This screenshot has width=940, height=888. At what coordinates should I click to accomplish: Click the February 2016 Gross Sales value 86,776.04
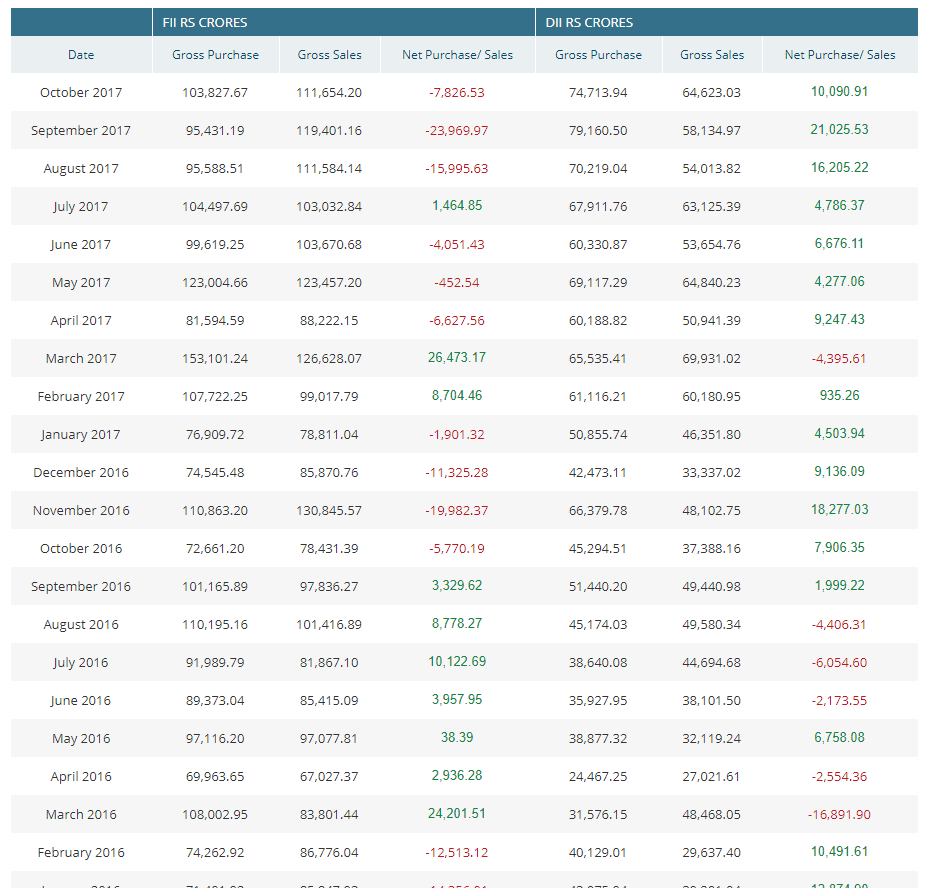[x=329, y=852]
